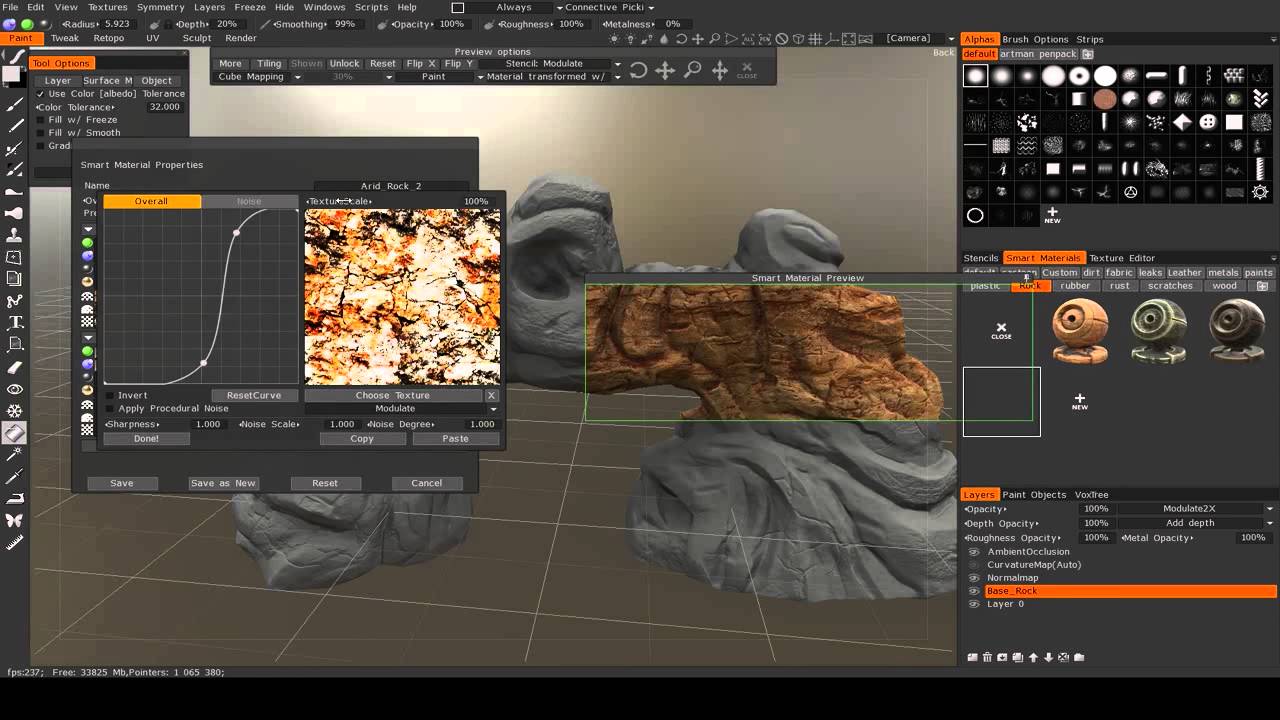Image resolution: width=1280 pixels, height=720 pixels.
Task: Open the Connective Picking dropdown at top
Action: coord(610,7)
